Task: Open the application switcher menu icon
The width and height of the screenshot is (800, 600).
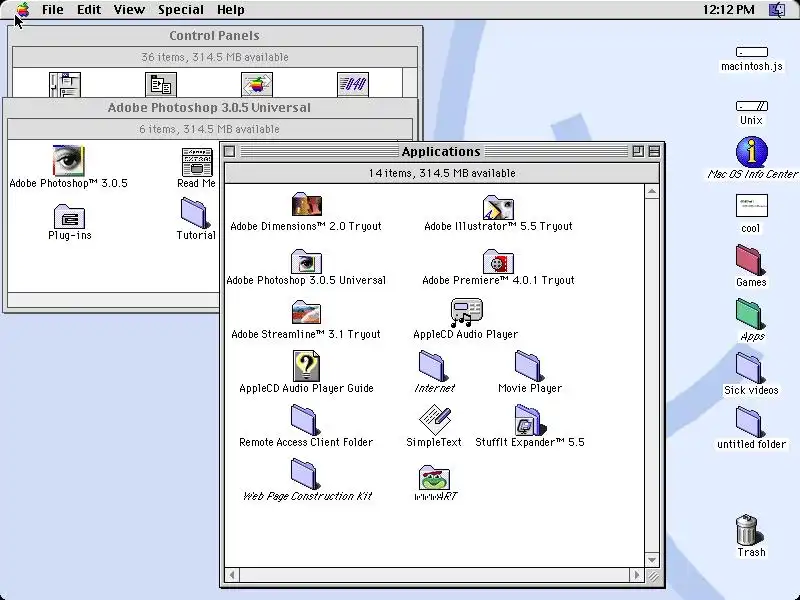Action: coord(777,9)
